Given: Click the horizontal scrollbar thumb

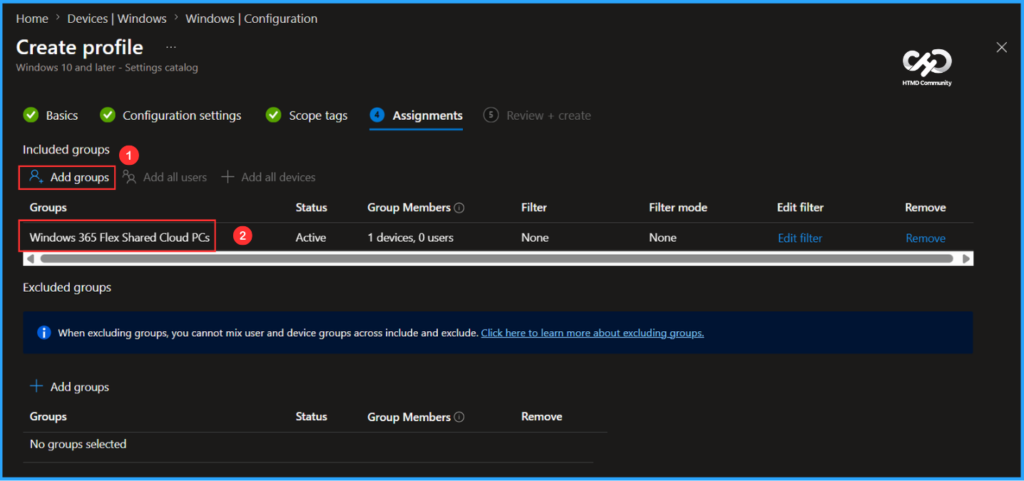Looking at the screenshot, I should coord(496,258).
